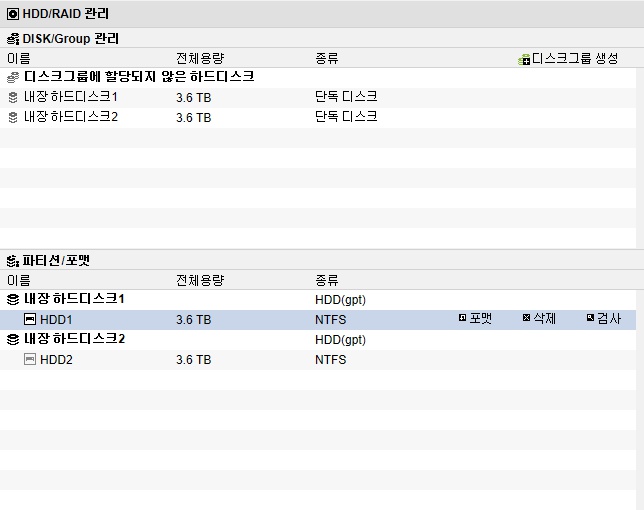Click the 전체용량 column header in the partition table
The height and width of the screenshot is (510, 644).
(x=200, y=280)
